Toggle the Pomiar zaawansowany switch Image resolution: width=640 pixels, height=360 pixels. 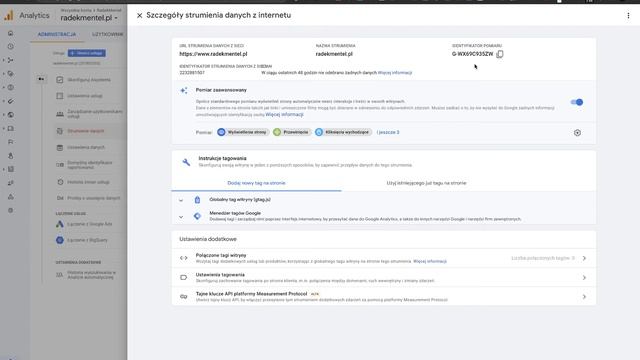tap(577, 102)
